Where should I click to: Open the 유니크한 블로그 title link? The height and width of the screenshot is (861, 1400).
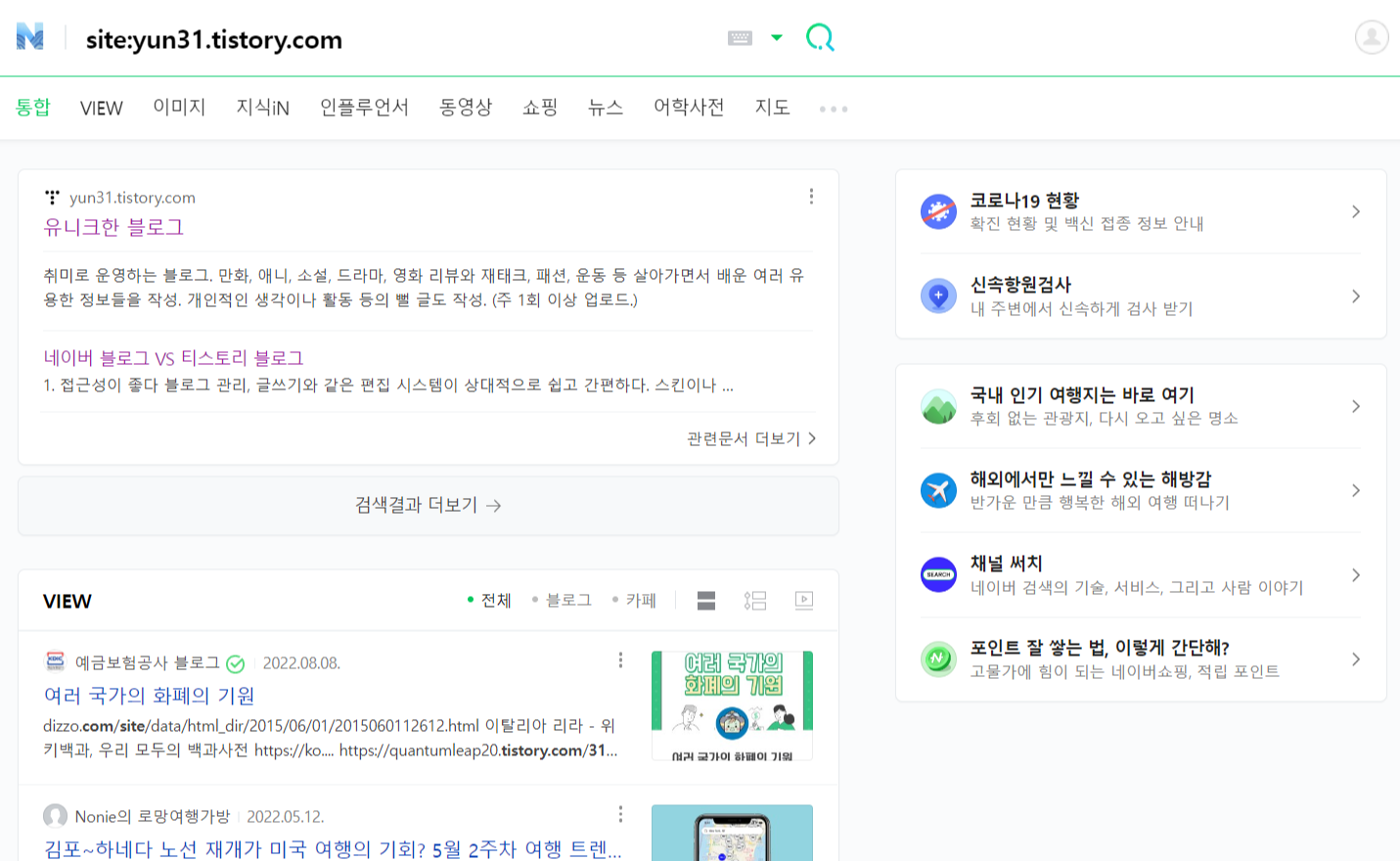click(x=113, y=227)
